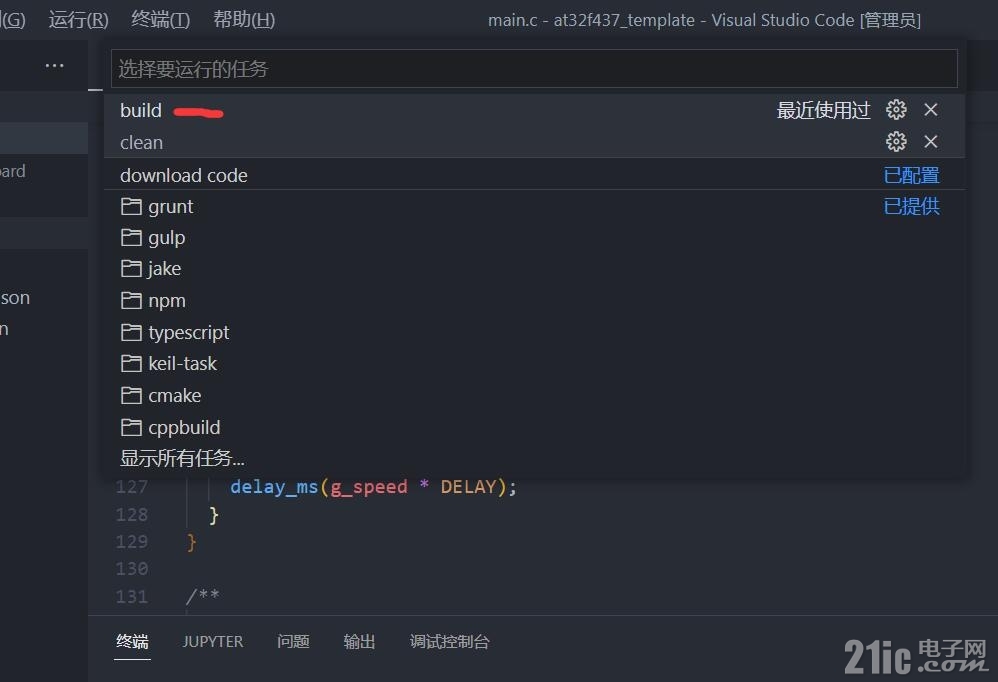
Task: Open the grunt task folder
Action: click(x=534, y=207)
